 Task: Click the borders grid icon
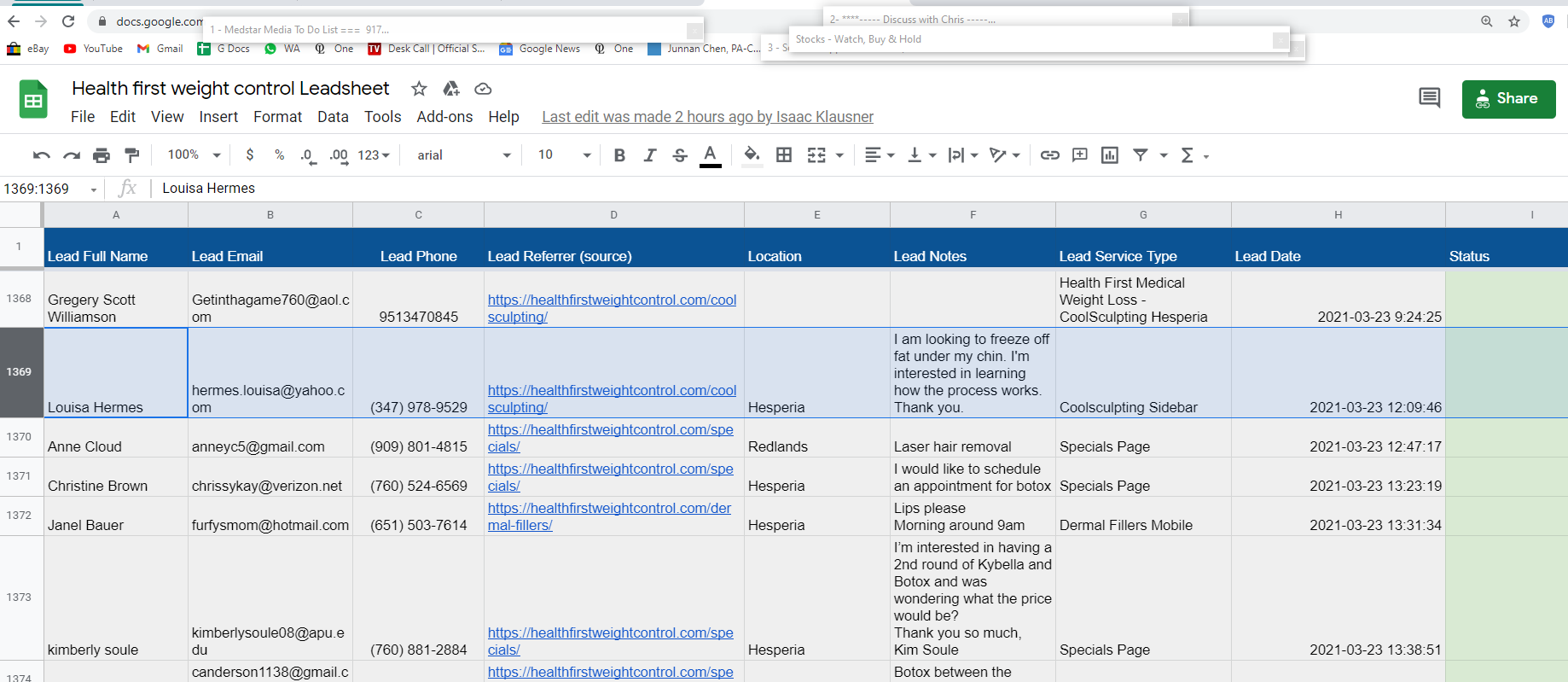pyautogui.click(x=784, y=155)
